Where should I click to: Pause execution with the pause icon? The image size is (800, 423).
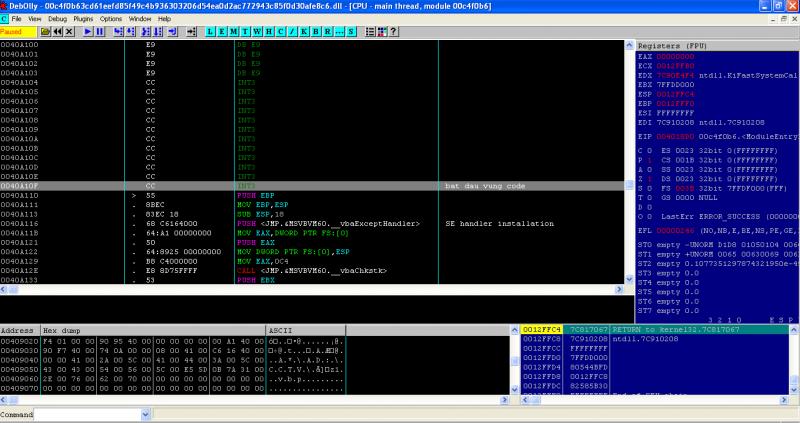point(100,32)
